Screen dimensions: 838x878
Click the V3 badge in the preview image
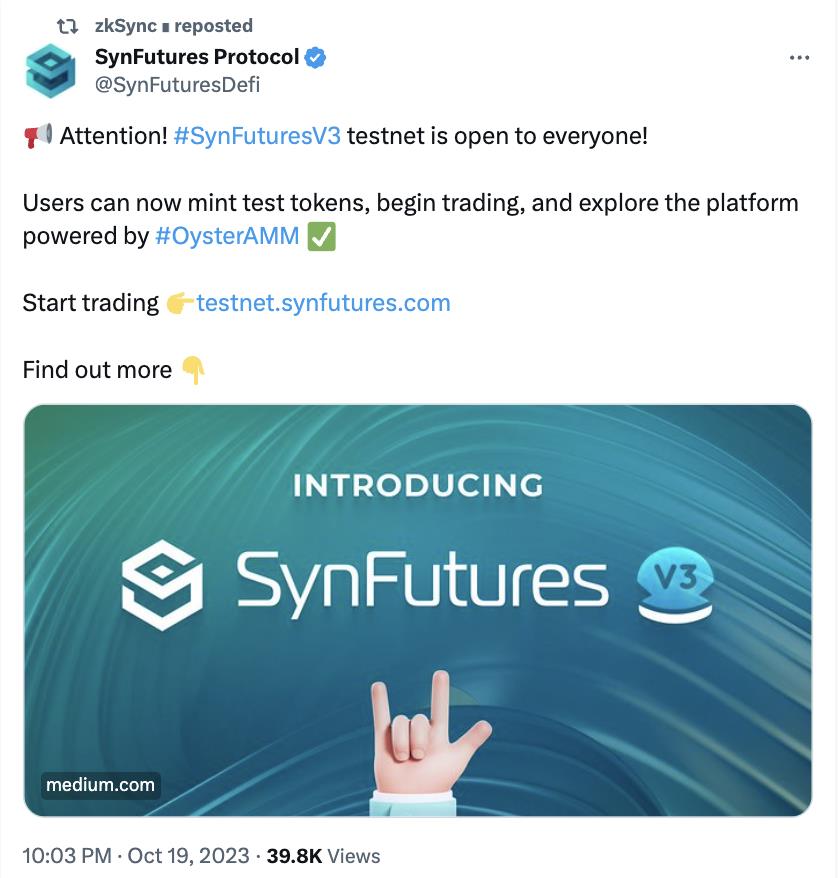click(674, 583)
